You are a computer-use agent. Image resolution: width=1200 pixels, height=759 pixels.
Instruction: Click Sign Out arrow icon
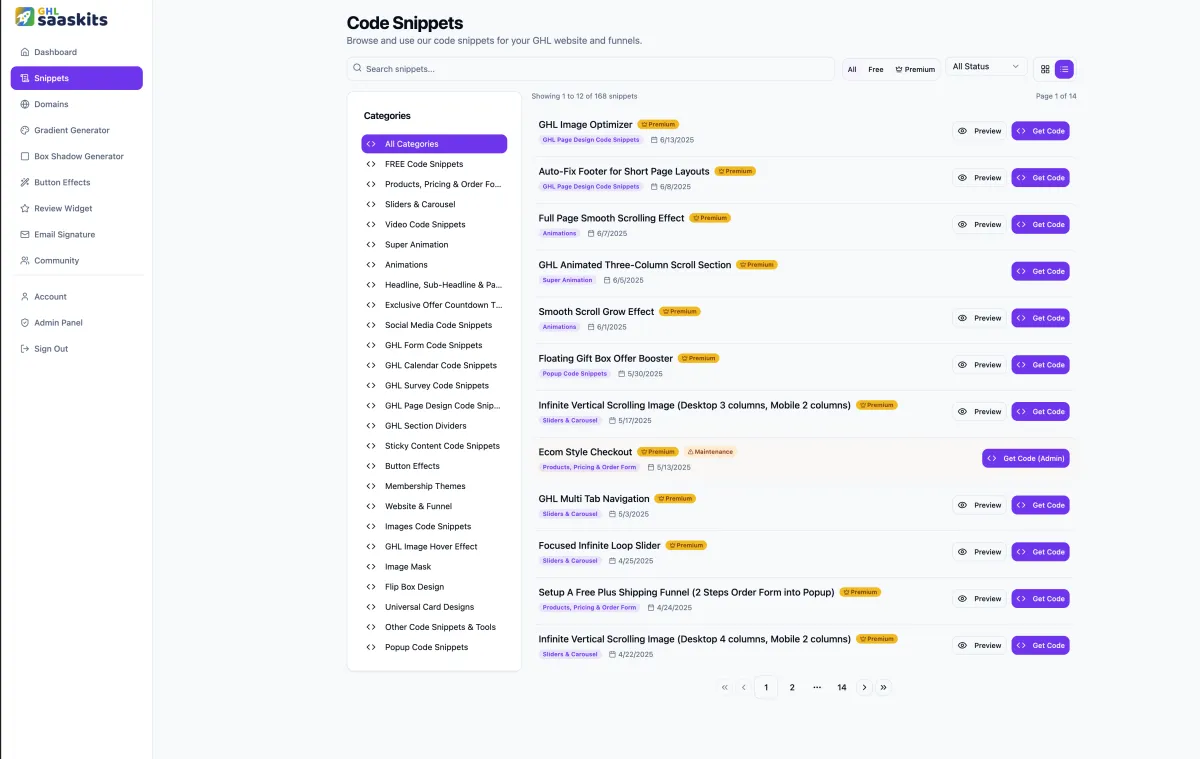[25, 348]
